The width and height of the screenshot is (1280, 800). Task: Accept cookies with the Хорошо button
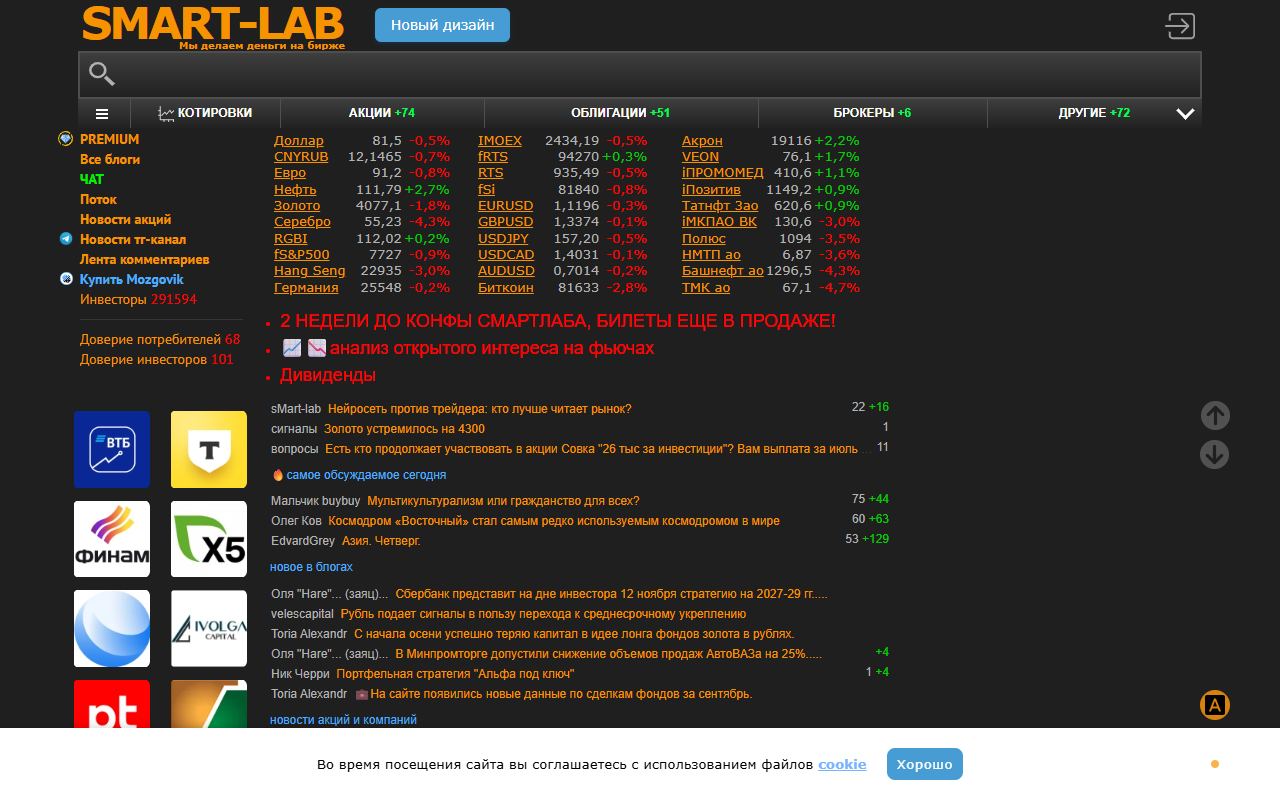(925, 764)
